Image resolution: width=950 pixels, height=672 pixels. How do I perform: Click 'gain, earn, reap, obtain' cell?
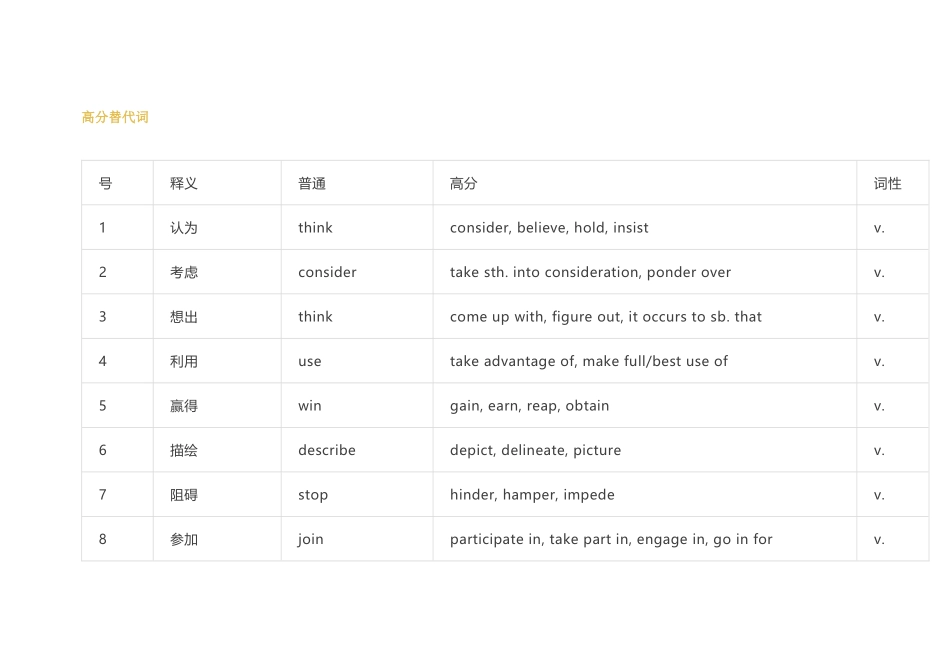(x=529, y=406)
